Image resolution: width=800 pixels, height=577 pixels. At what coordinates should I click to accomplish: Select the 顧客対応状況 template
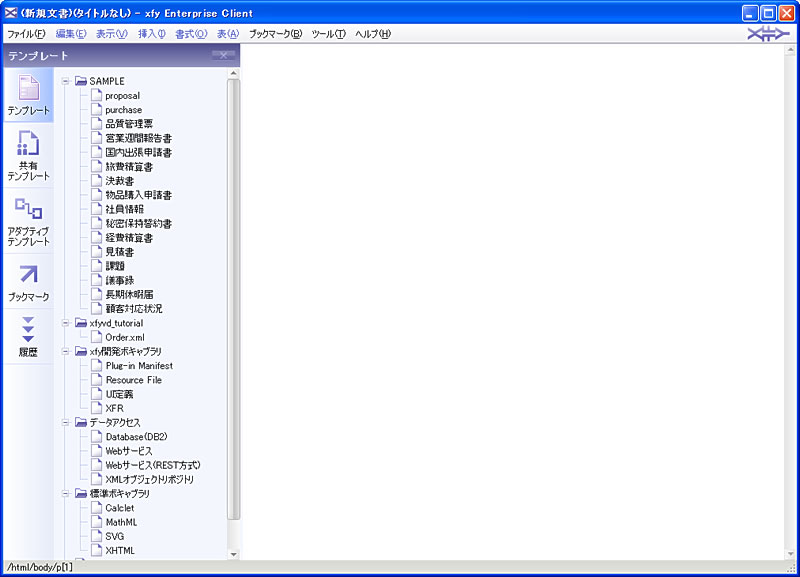coord(134,308)
